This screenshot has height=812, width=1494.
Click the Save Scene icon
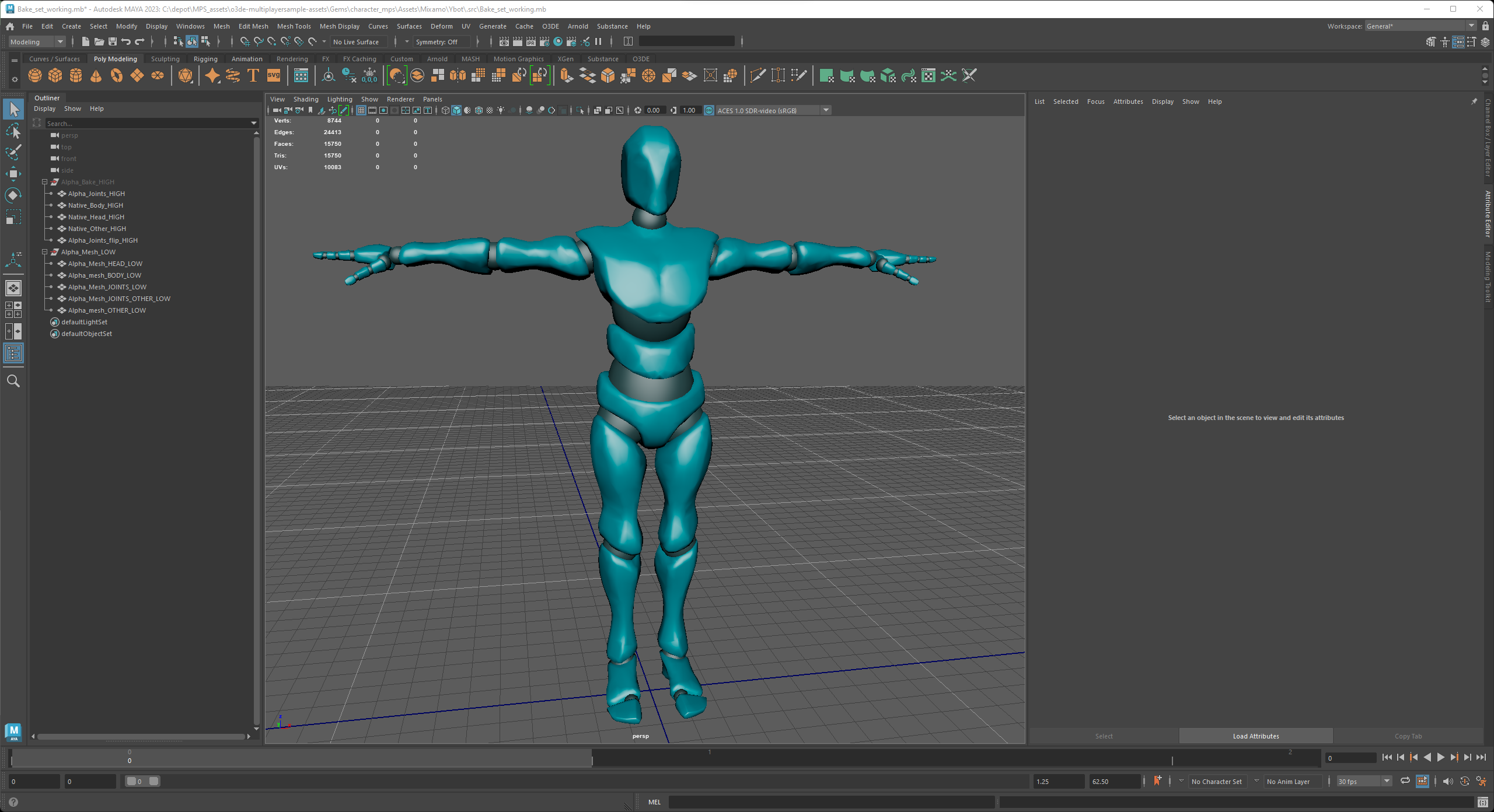pos(113,41)
